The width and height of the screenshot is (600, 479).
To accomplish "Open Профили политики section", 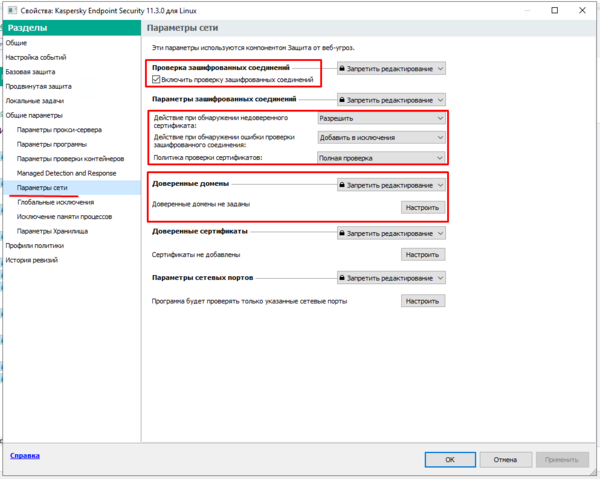I will coord(34,246).
